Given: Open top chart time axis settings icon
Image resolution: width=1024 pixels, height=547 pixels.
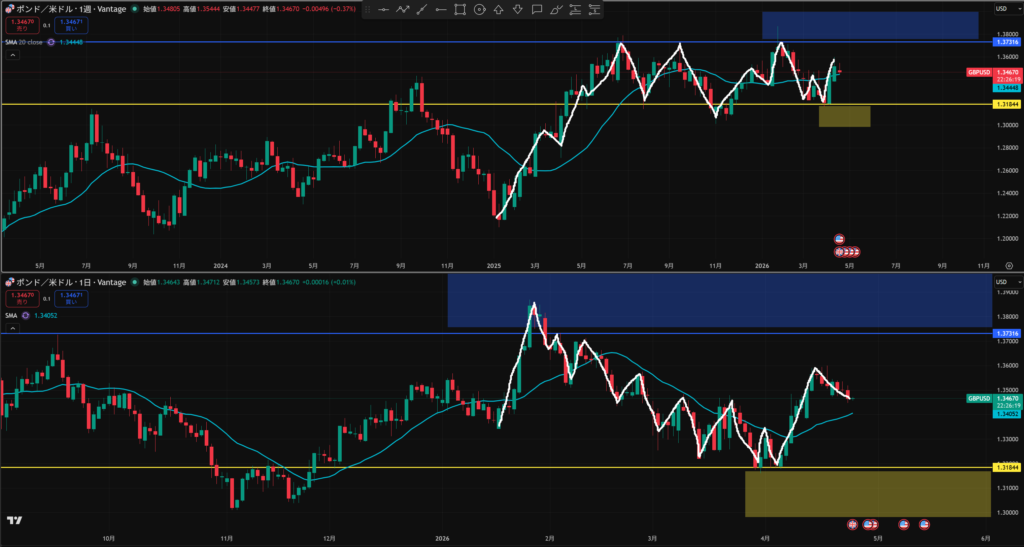Looking at the screenshot, I should (x=1008, y=266).
